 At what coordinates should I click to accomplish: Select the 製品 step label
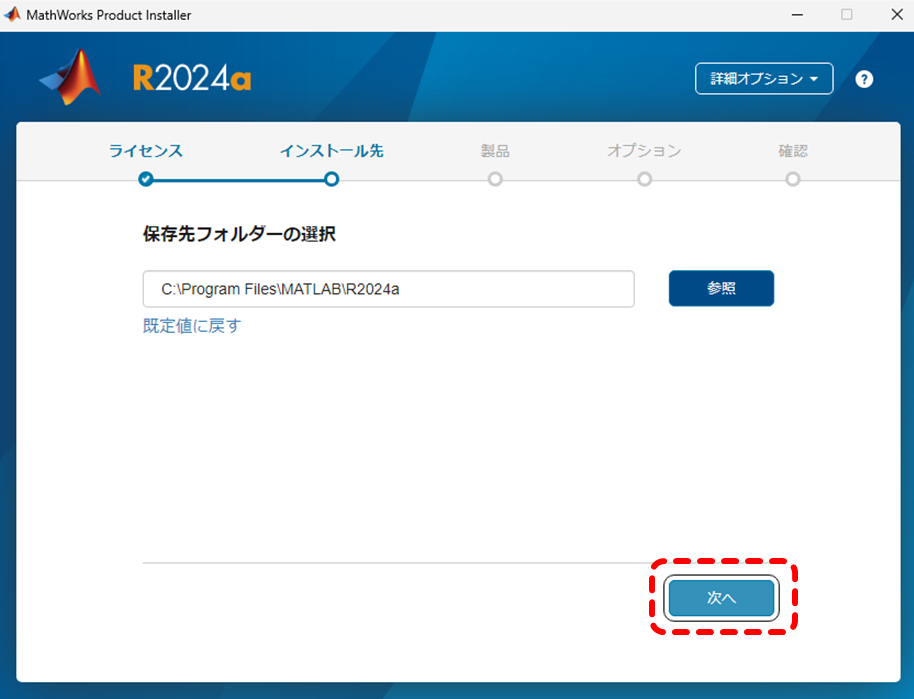[495, 151]
